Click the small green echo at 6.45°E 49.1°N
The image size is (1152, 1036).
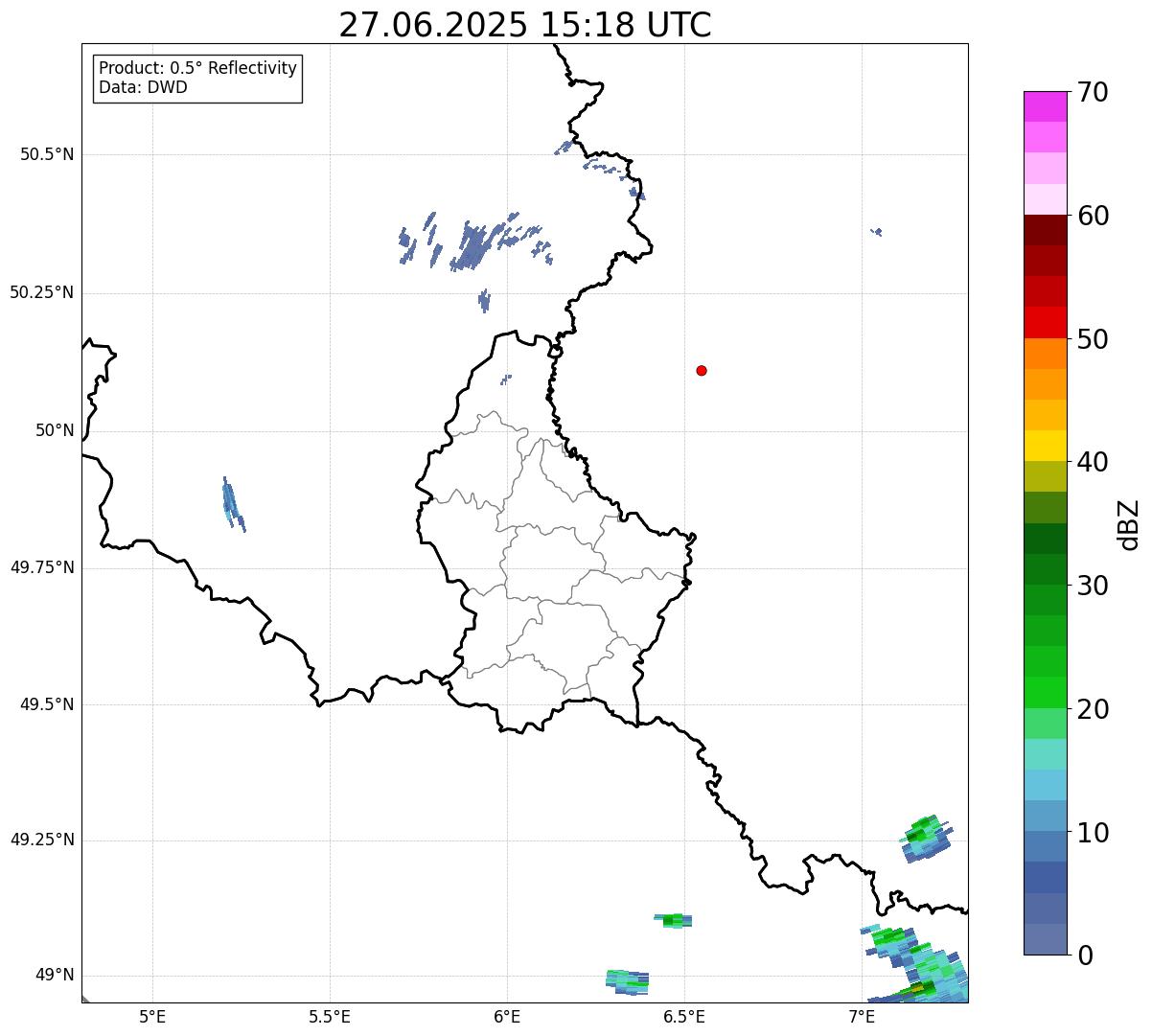pos(673,921)
